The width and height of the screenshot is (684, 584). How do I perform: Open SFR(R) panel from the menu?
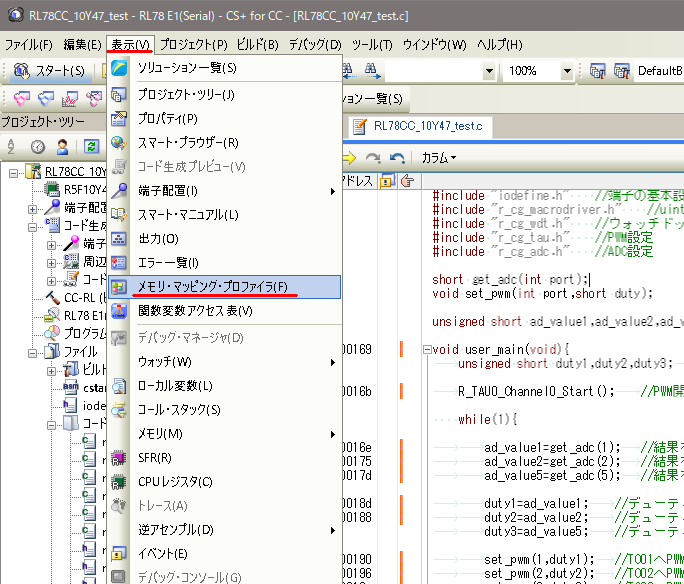225,458
